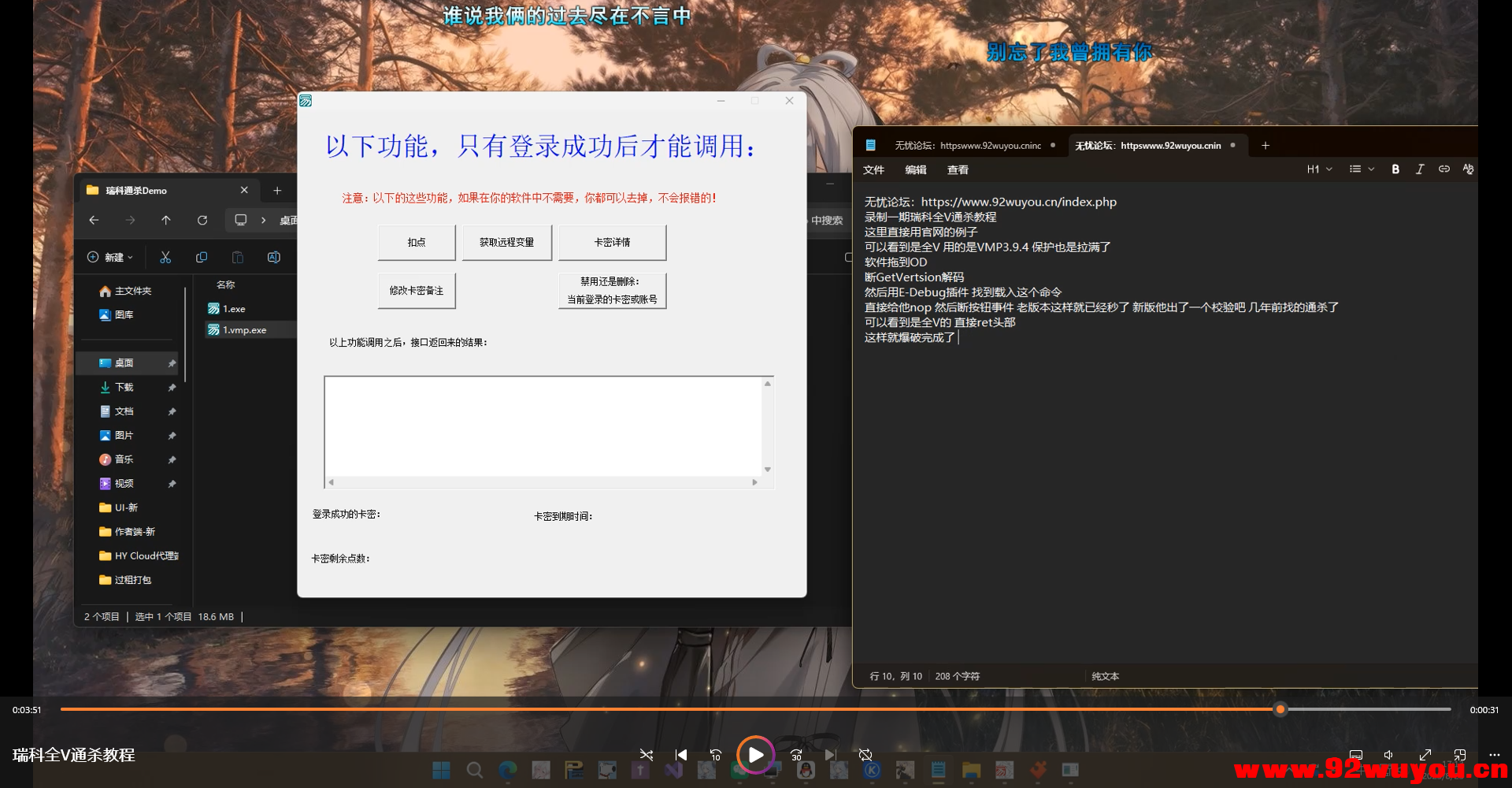Click the 卡密详情 button
Viewport: 1512px width, 788px height.
(611, 242)
